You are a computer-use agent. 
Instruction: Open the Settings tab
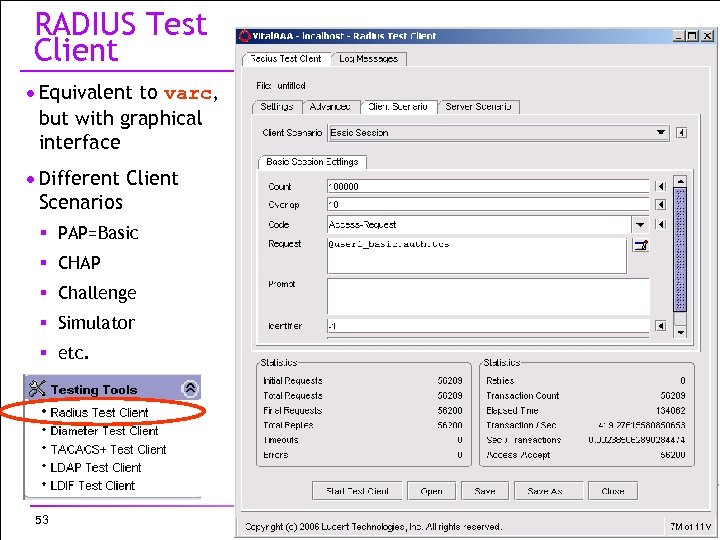point(276,107)
